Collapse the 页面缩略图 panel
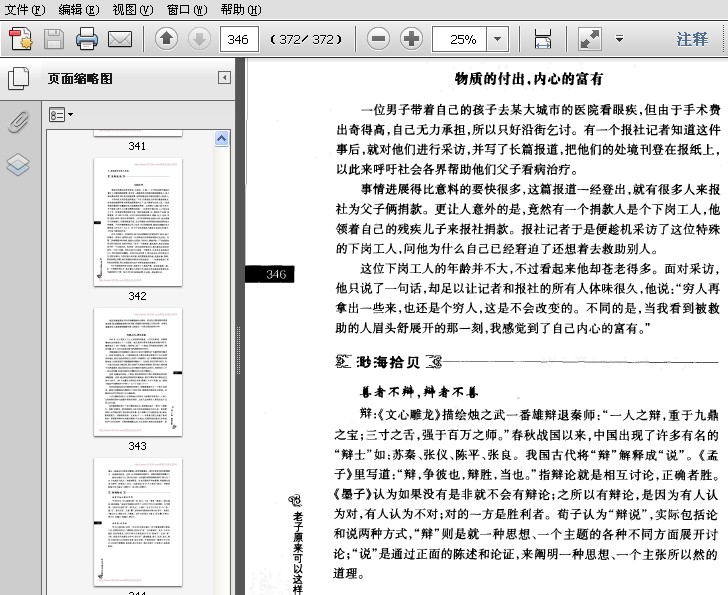 (224, 78)
